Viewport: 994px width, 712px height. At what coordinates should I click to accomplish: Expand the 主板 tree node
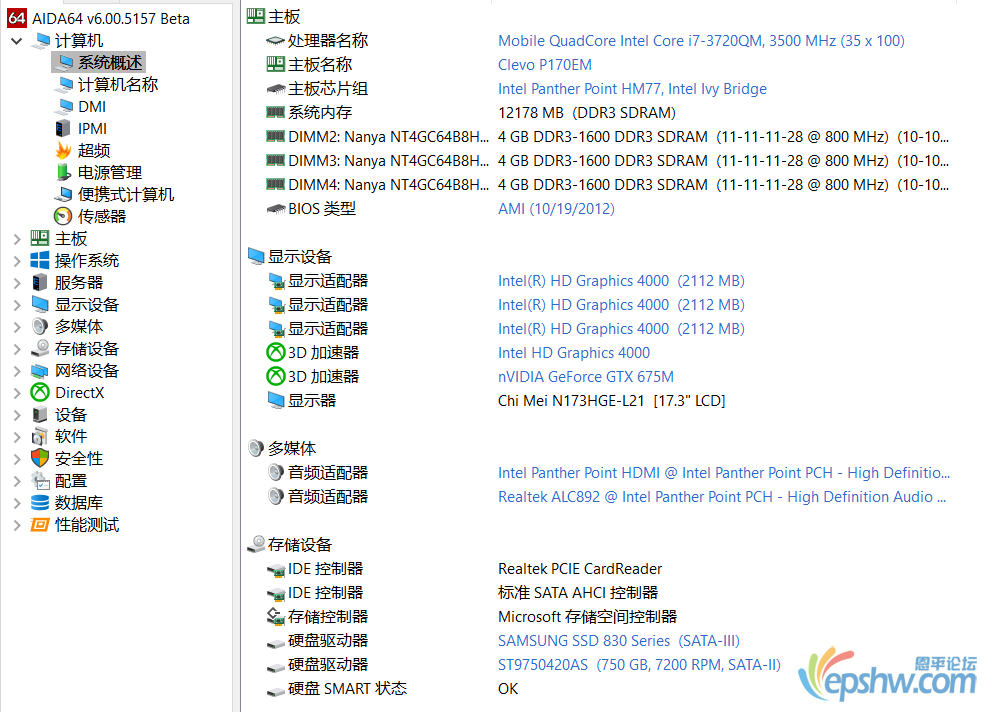pyautogui.click(x=17, y=239)
